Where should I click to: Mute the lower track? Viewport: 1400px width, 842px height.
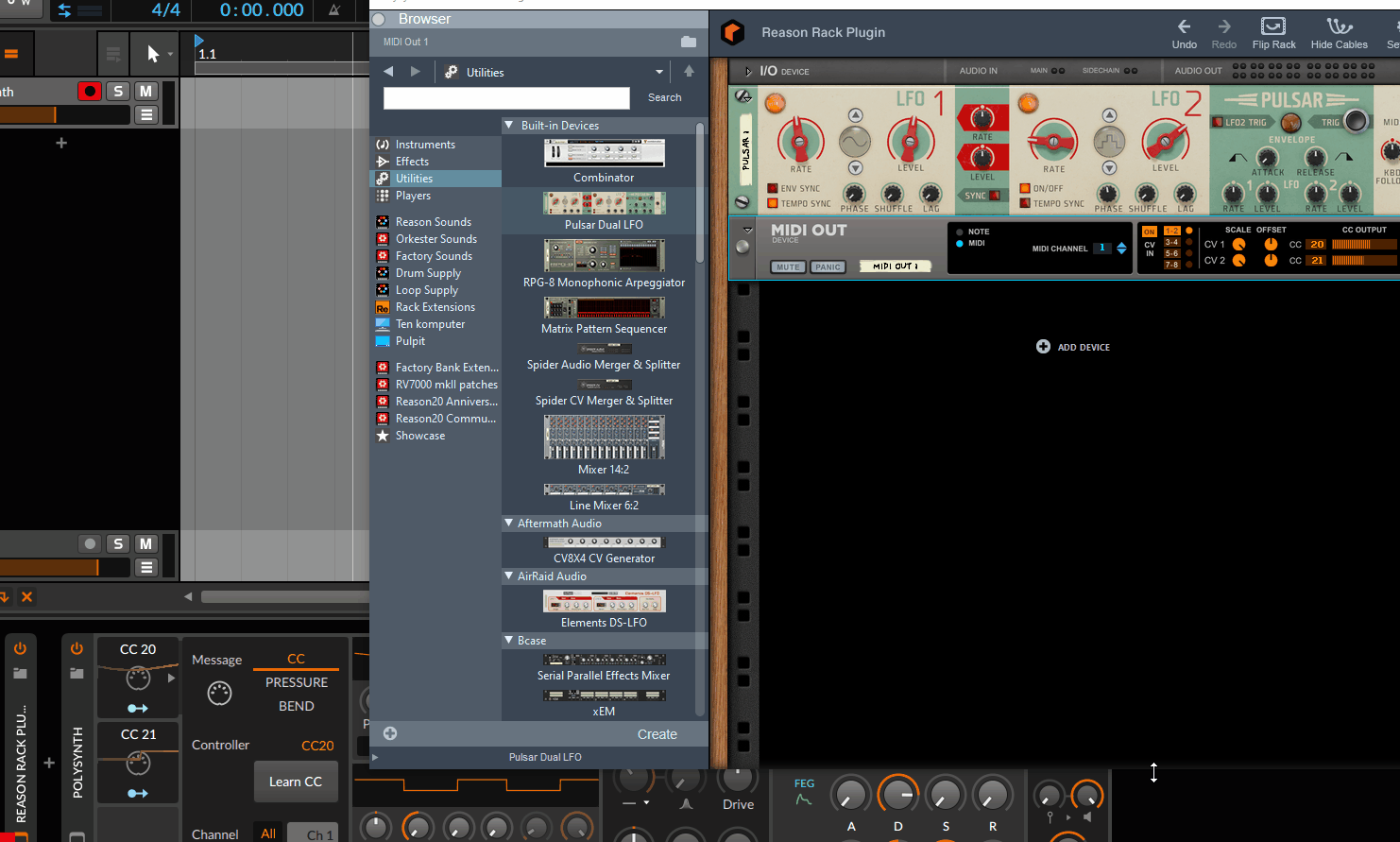tap(145, 543)
